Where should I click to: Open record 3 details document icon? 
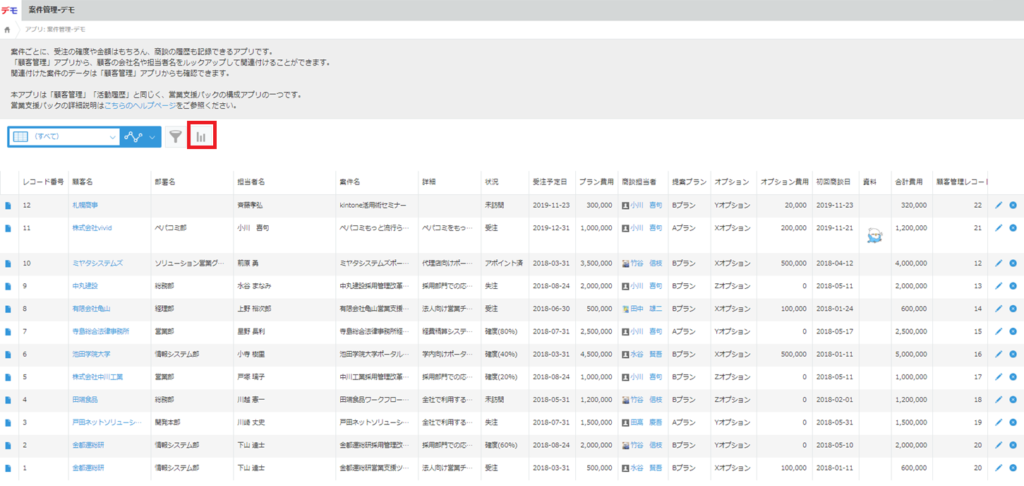[x=8, y=423]
